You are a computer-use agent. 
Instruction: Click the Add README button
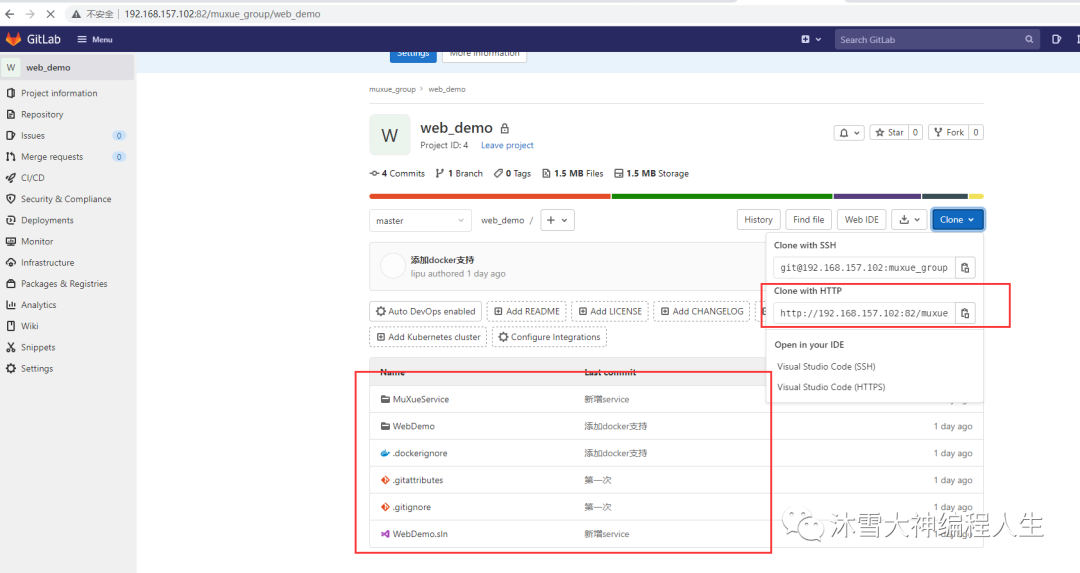click(527, 311)
